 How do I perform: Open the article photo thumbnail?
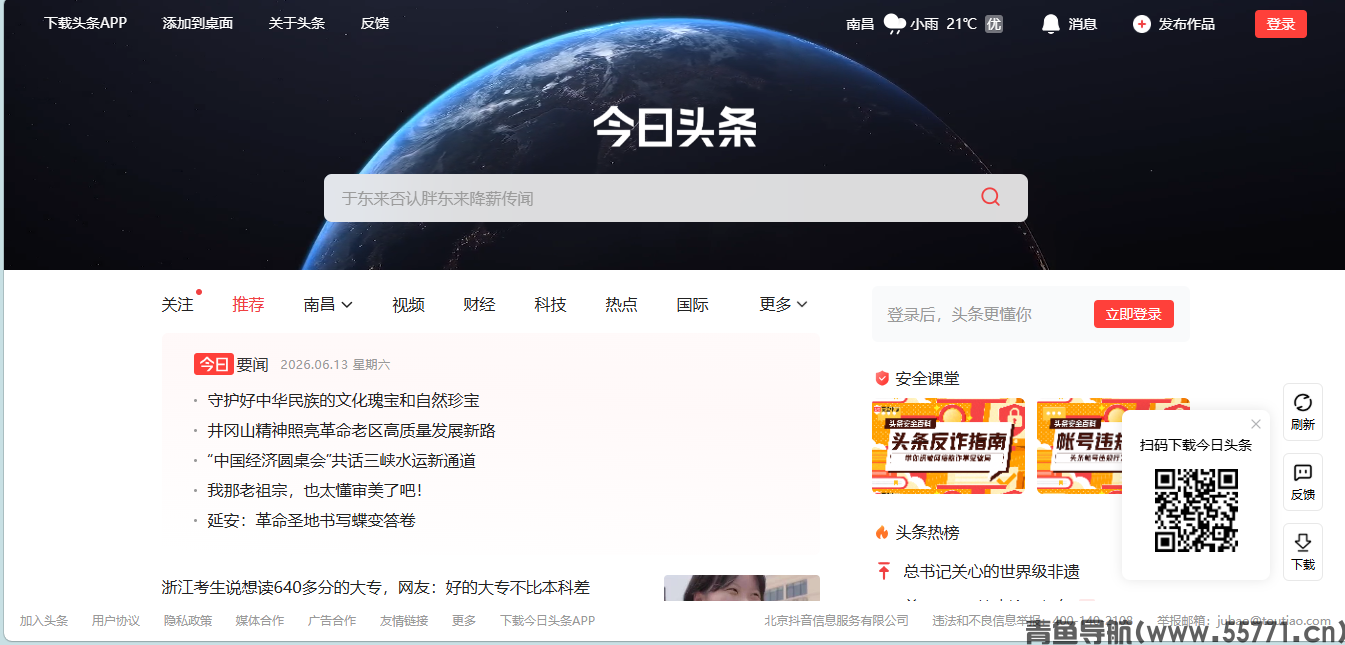coord(742,588)
